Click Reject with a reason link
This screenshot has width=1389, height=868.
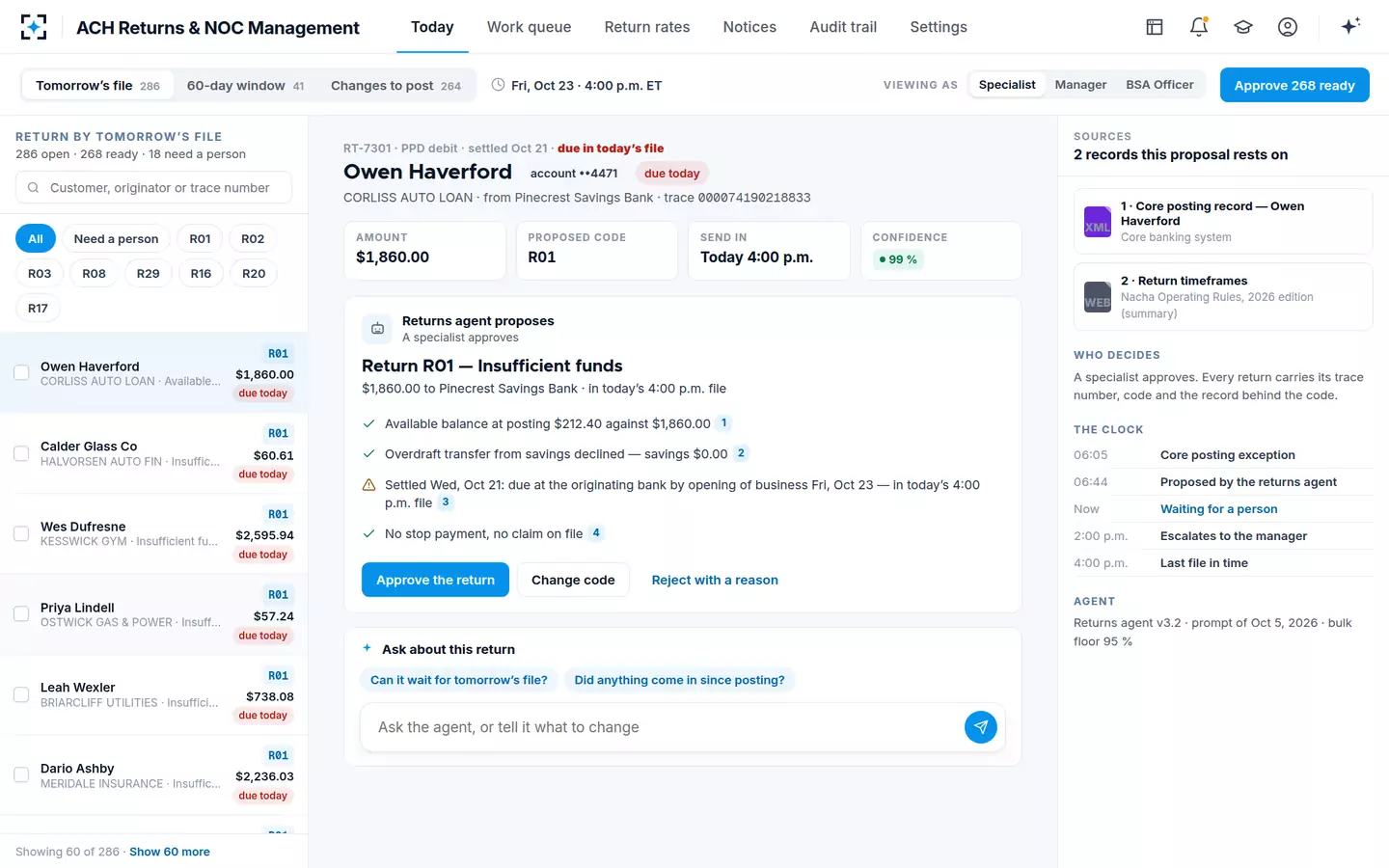(715, 580)
